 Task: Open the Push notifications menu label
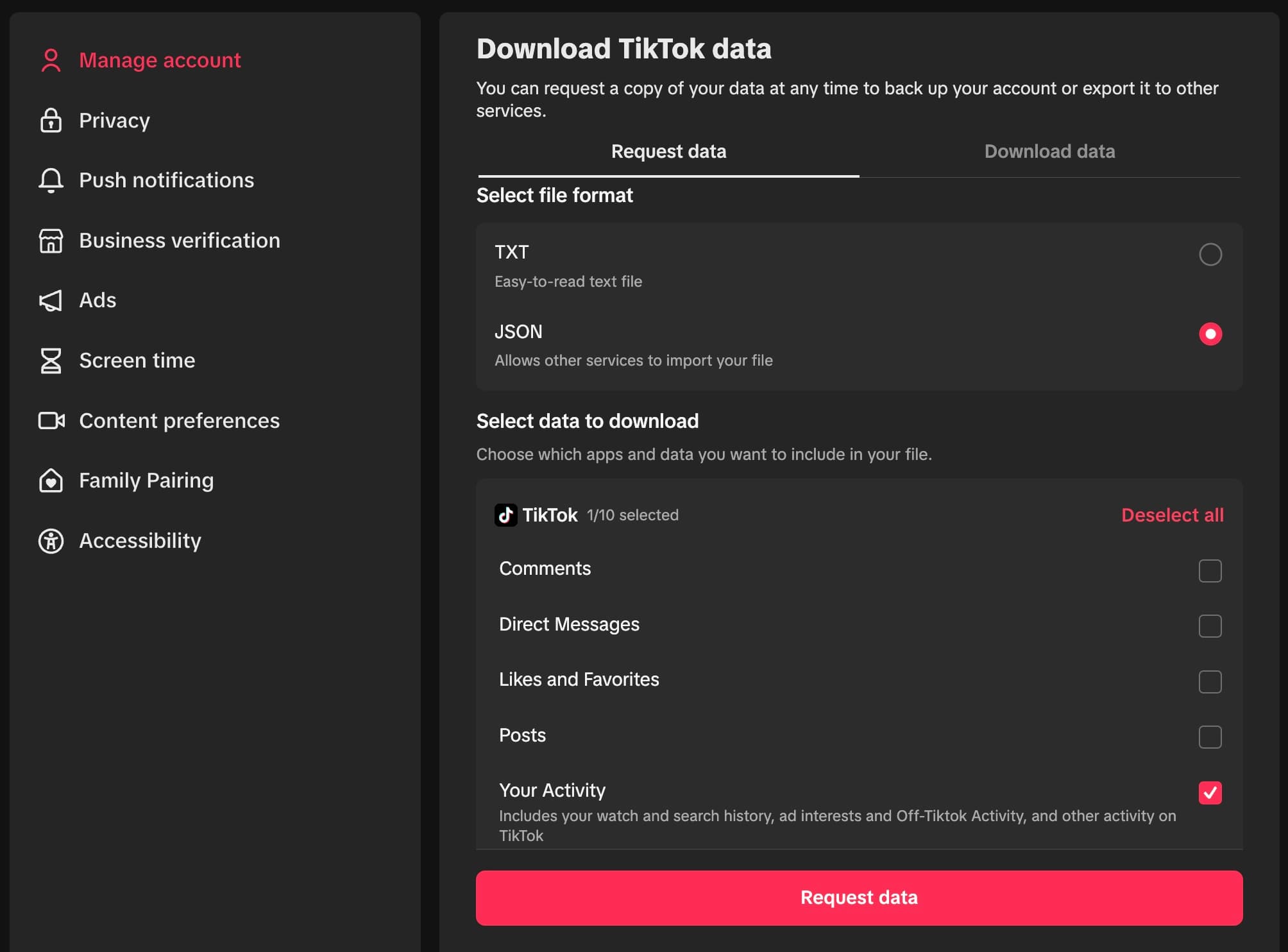pyautogui.click(x=167, y=180)
